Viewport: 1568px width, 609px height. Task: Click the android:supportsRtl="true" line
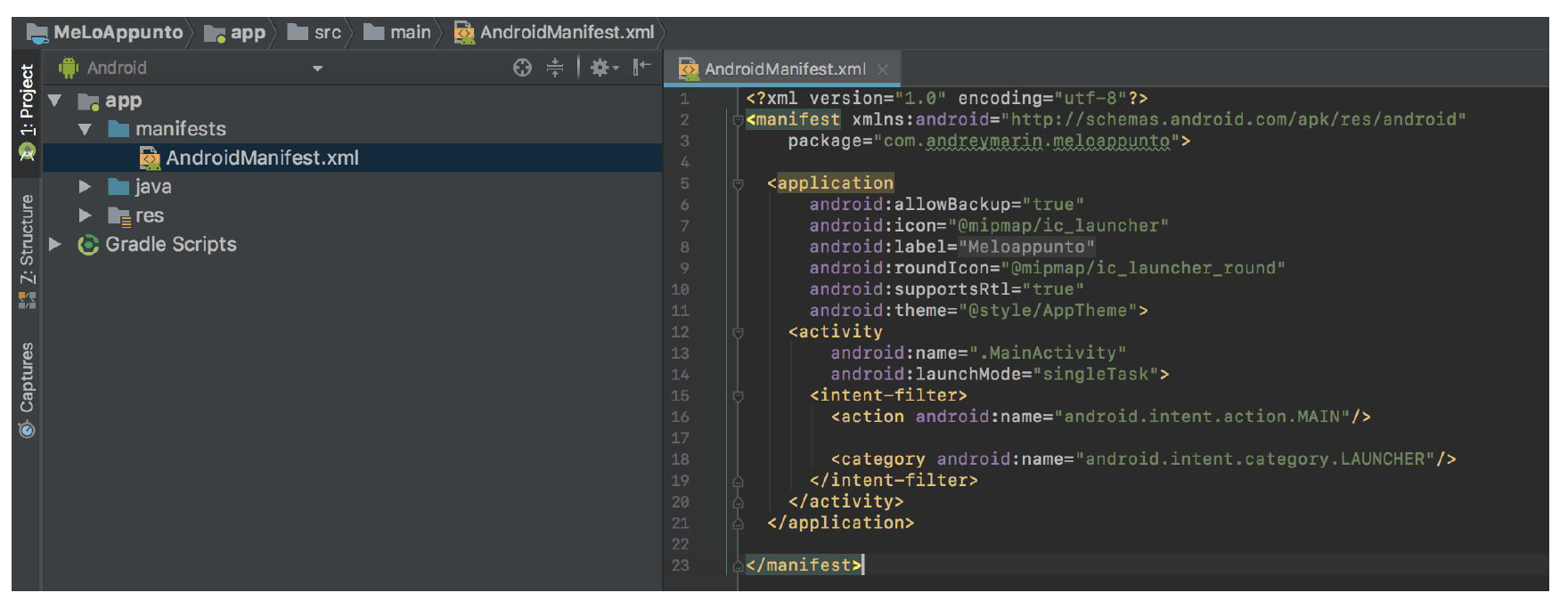(x=946, y=289)
